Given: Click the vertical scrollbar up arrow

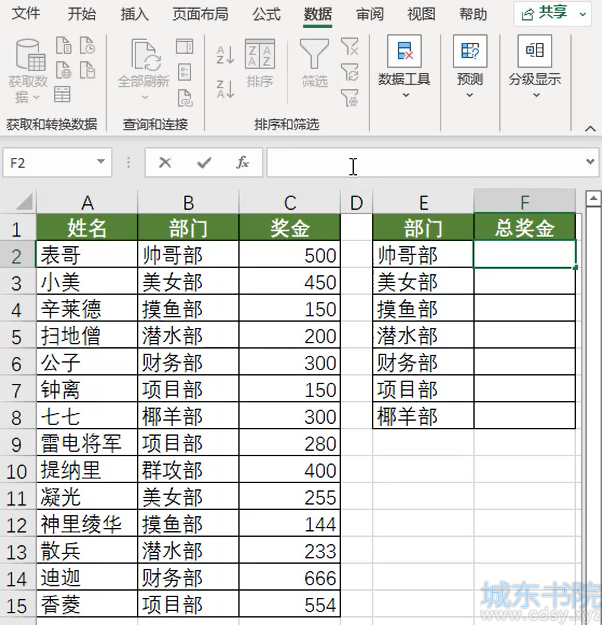Looking at the screenshot, I should tap(594, 199).
